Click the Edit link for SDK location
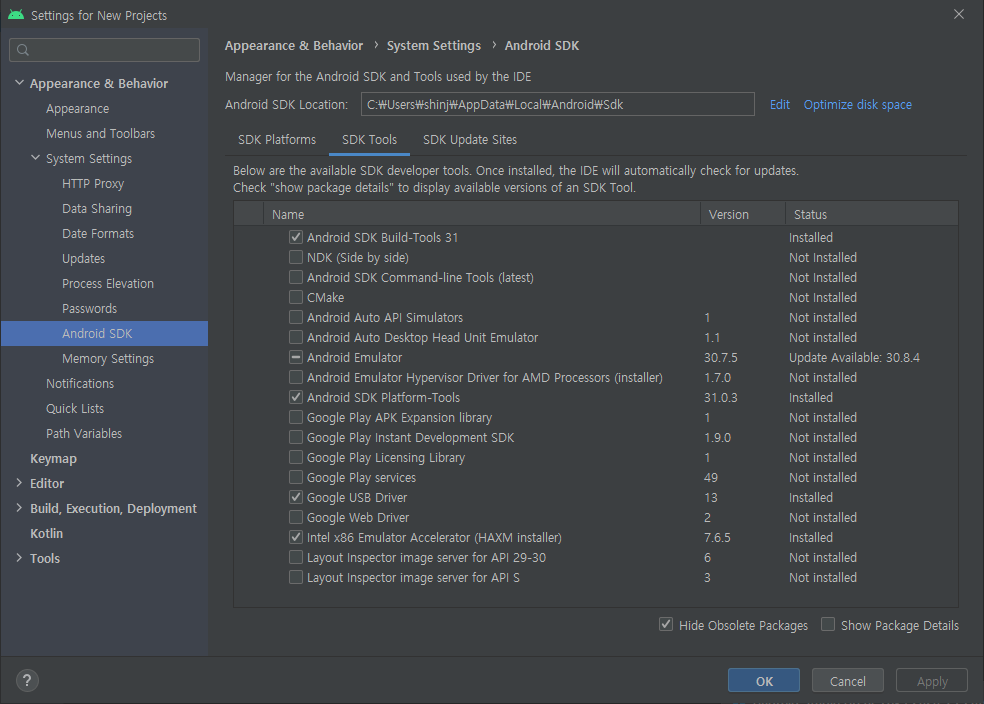984x704 pixels. (779, 105)
